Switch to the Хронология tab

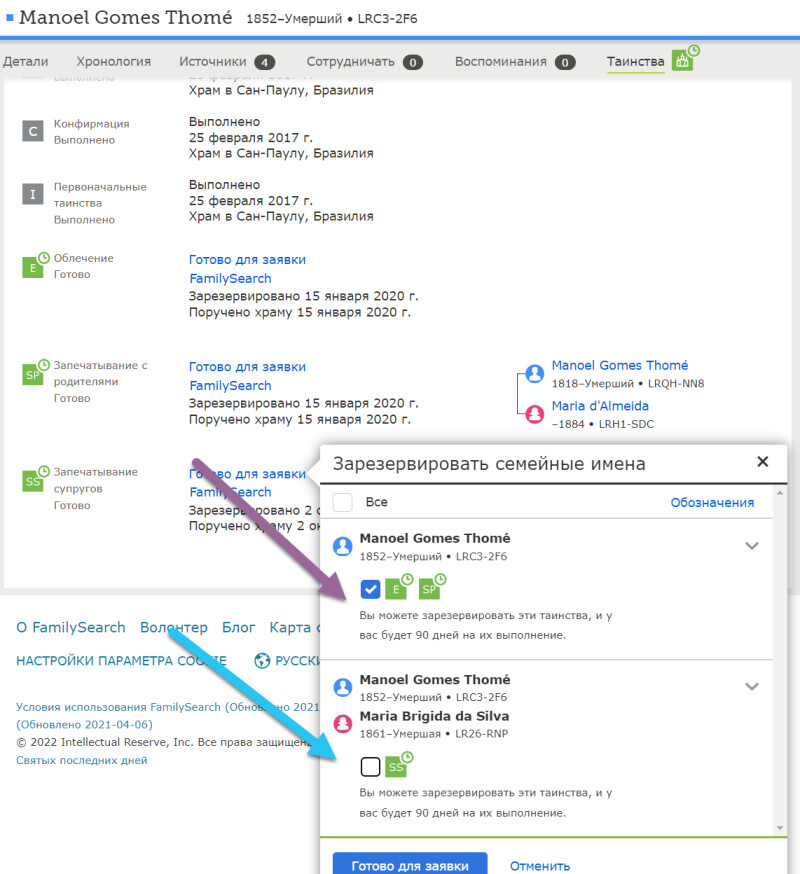pyautogui.click(x=113, y=61)
